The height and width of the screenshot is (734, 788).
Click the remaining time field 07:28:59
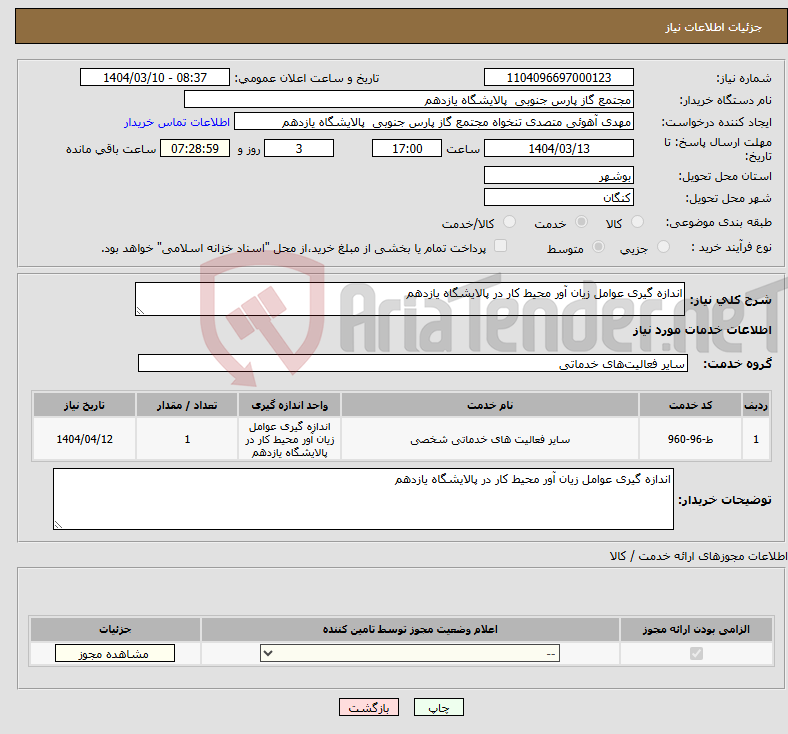pos(195,148)
